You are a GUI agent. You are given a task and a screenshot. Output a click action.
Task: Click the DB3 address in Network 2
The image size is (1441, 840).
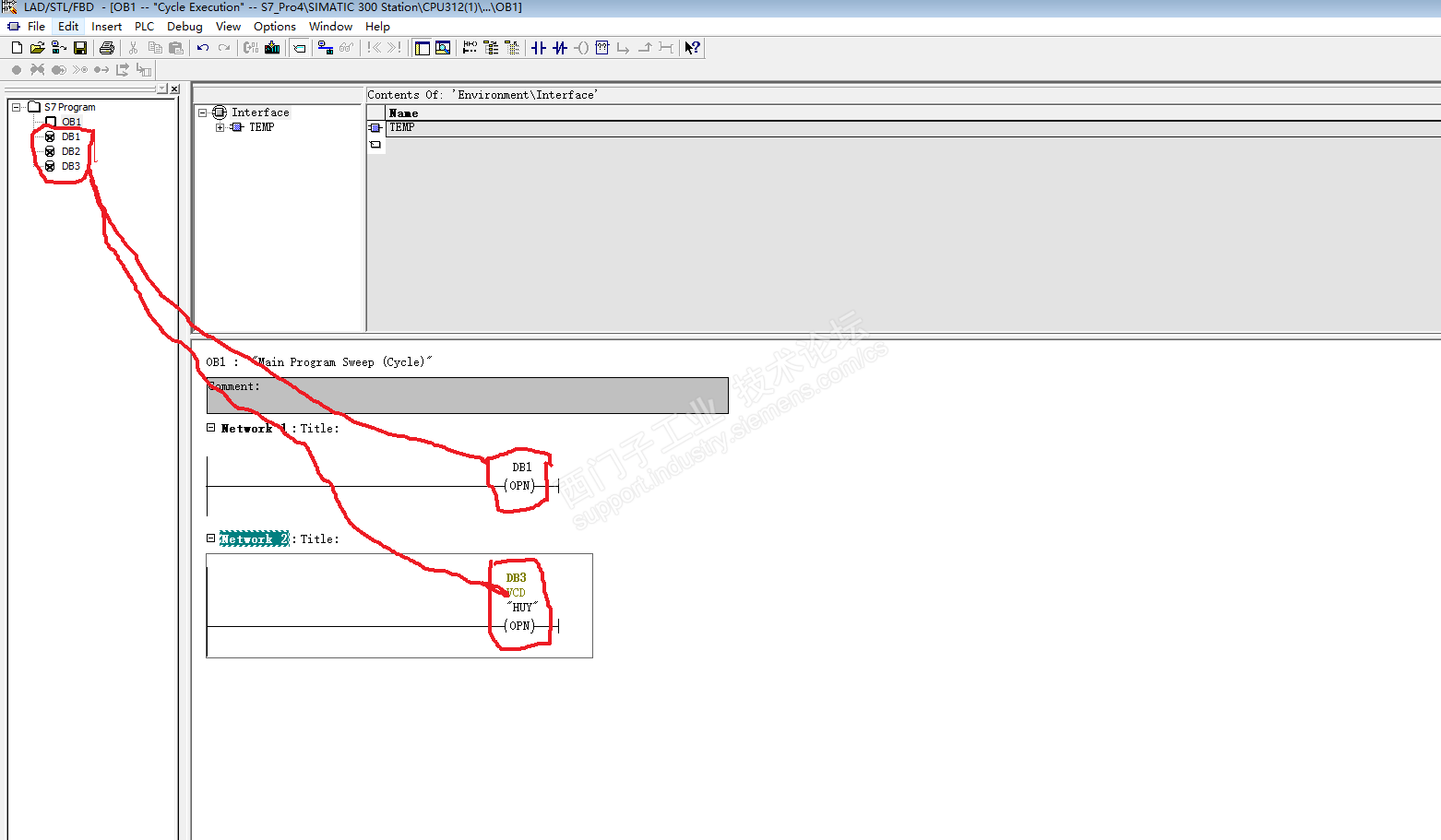click(516, 578)
